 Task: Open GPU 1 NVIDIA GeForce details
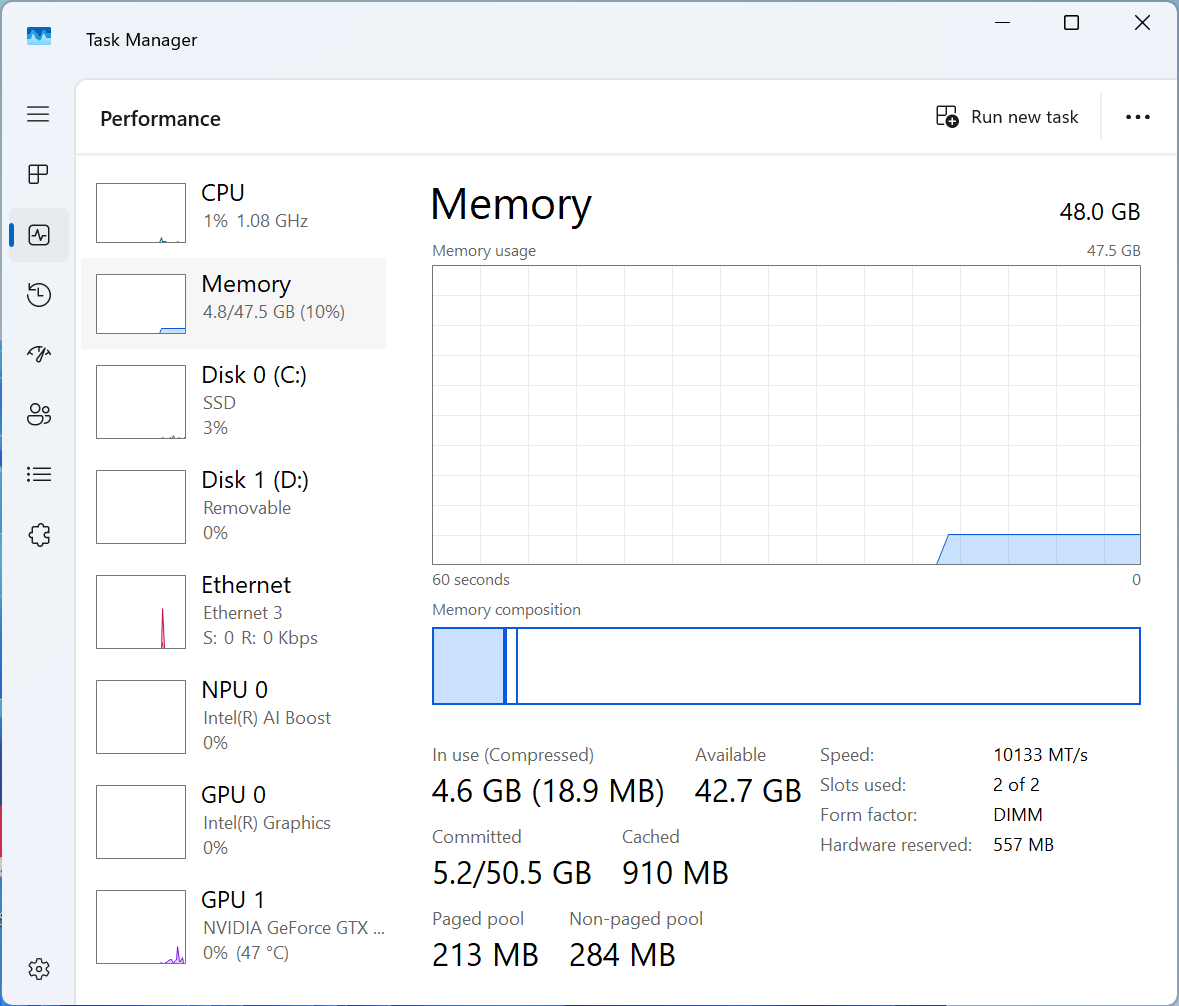pyautogui.click(x=230, y=925)
